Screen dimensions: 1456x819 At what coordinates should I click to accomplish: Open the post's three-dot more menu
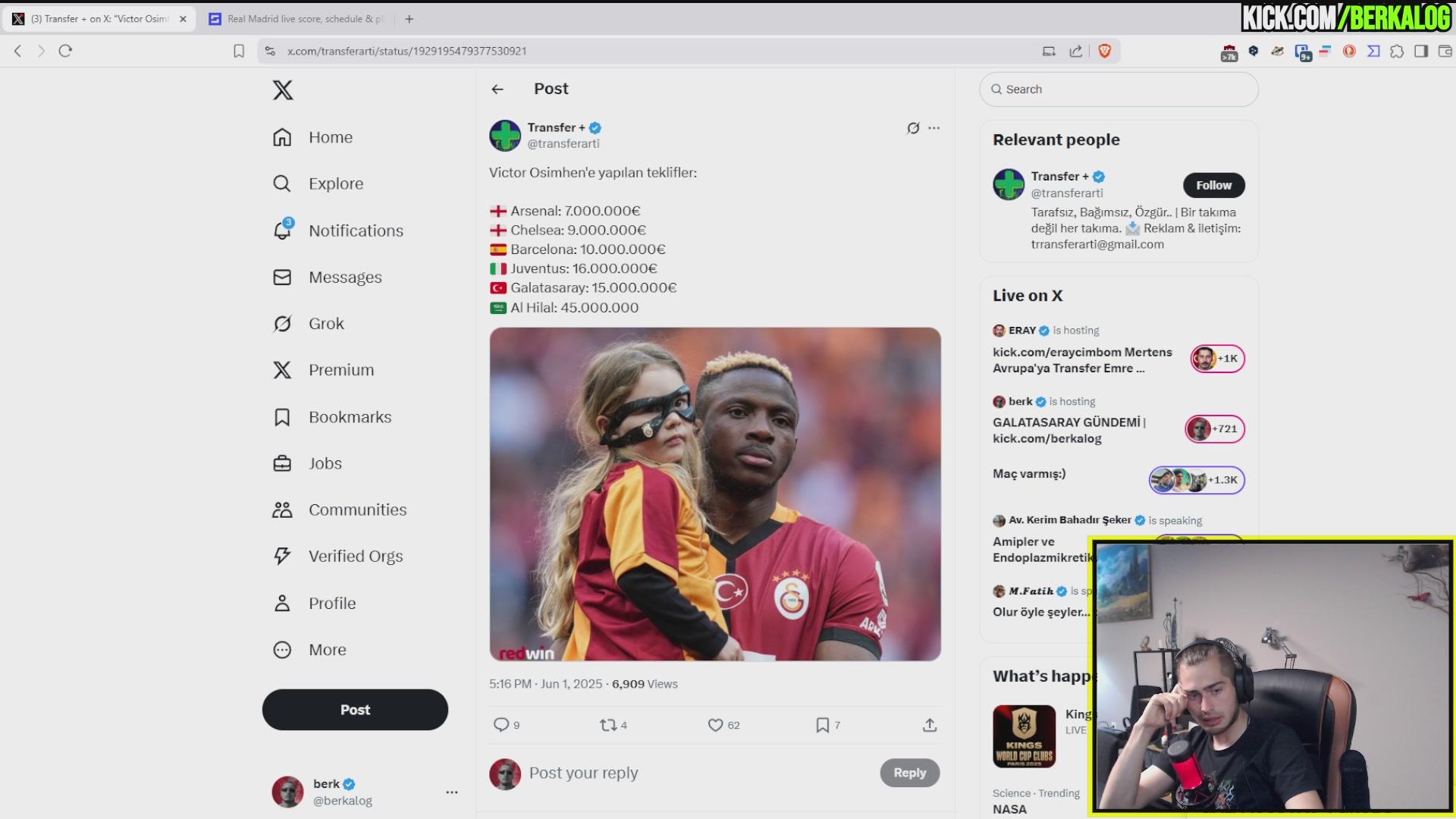tap(934, 128)
